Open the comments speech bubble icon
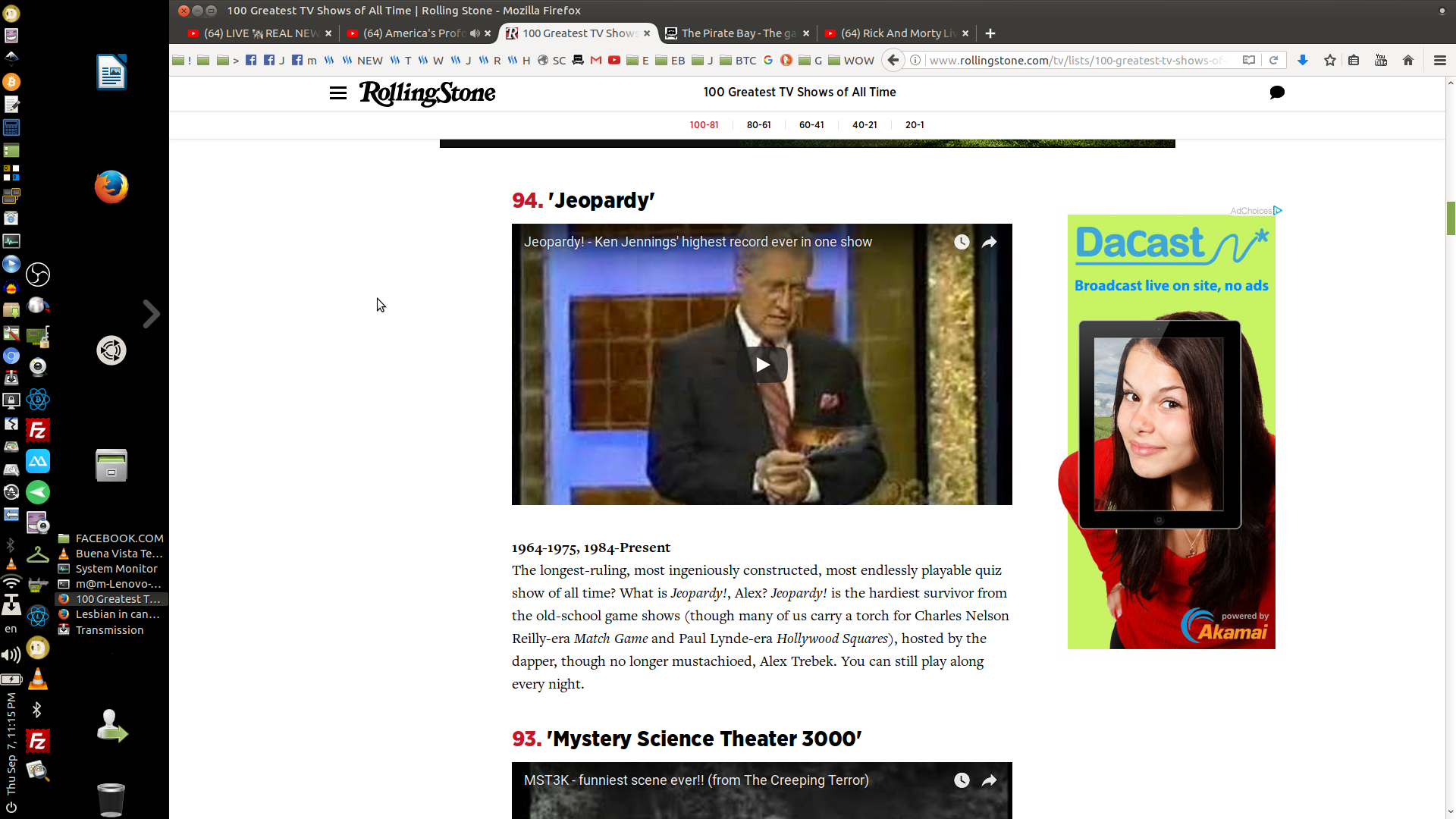1456x819 pixels. (1277, 93)
